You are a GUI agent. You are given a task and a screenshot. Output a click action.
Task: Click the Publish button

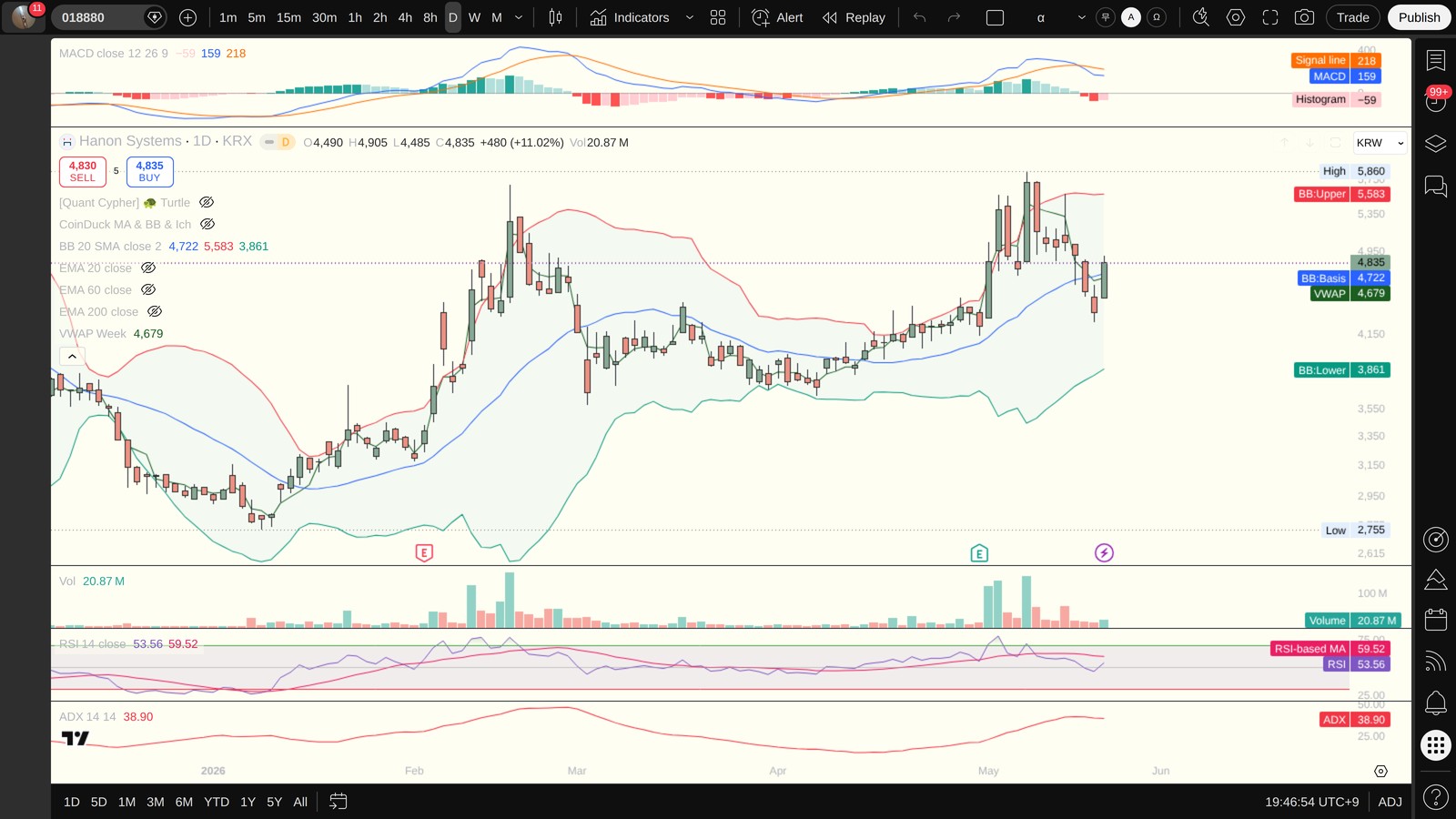pyautogui.click(x=1419, y=17)
